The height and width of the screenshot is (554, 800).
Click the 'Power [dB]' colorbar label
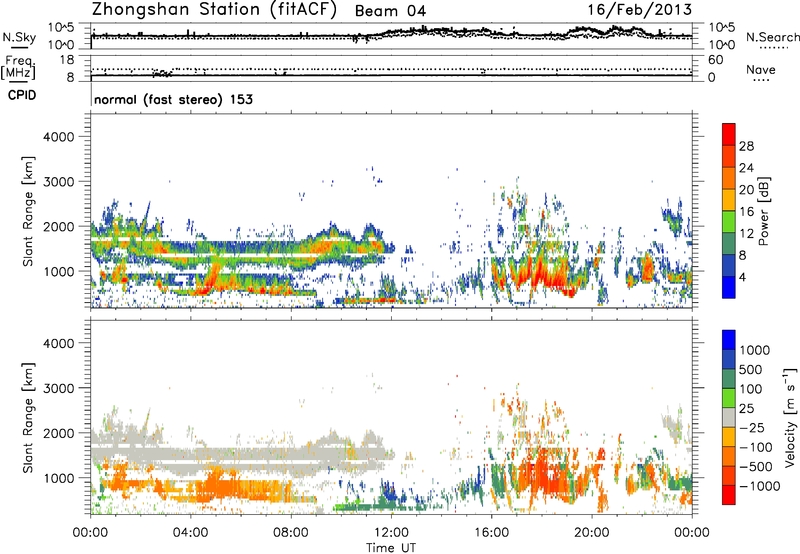tap(764, 211)
